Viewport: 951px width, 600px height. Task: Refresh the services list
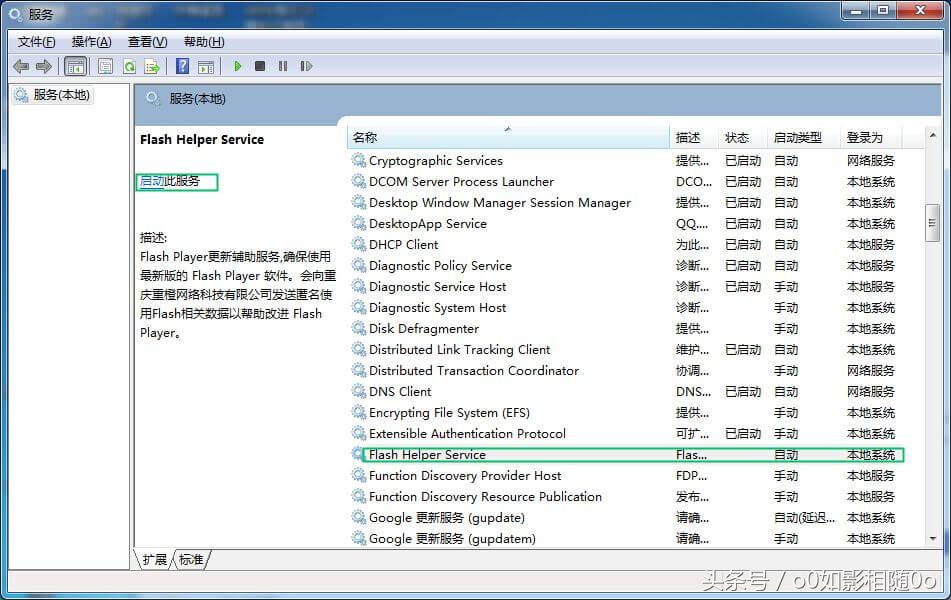128,66
